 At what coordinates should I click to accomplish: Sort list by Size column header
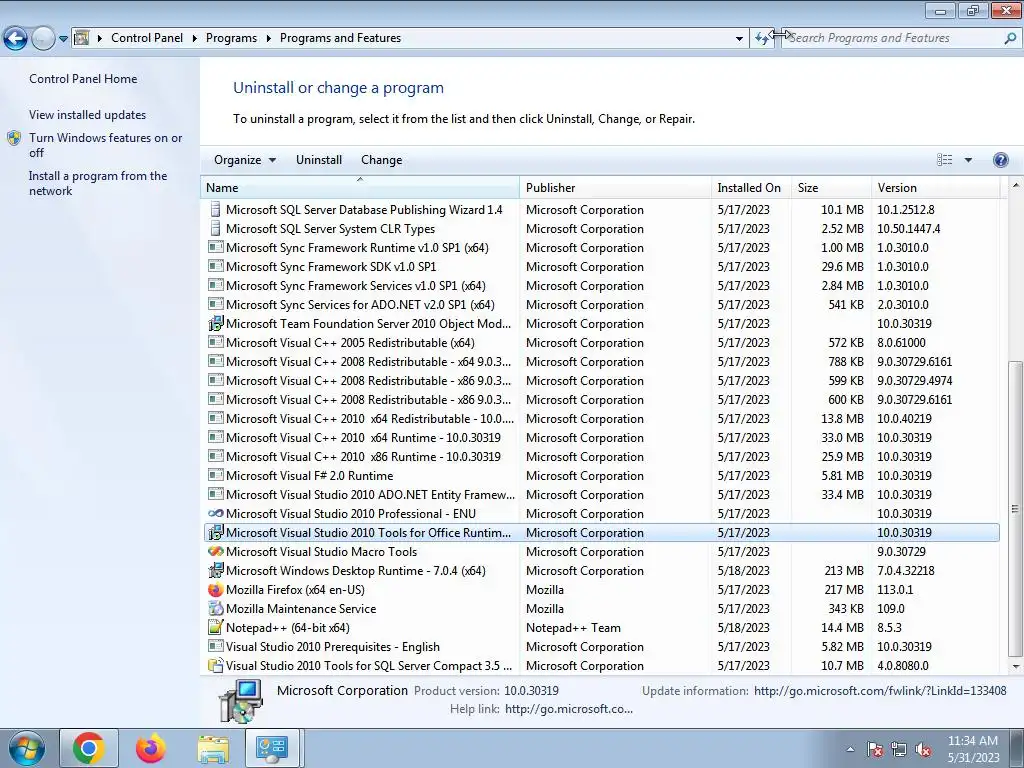pyautogui.click(x=831, y=187)
